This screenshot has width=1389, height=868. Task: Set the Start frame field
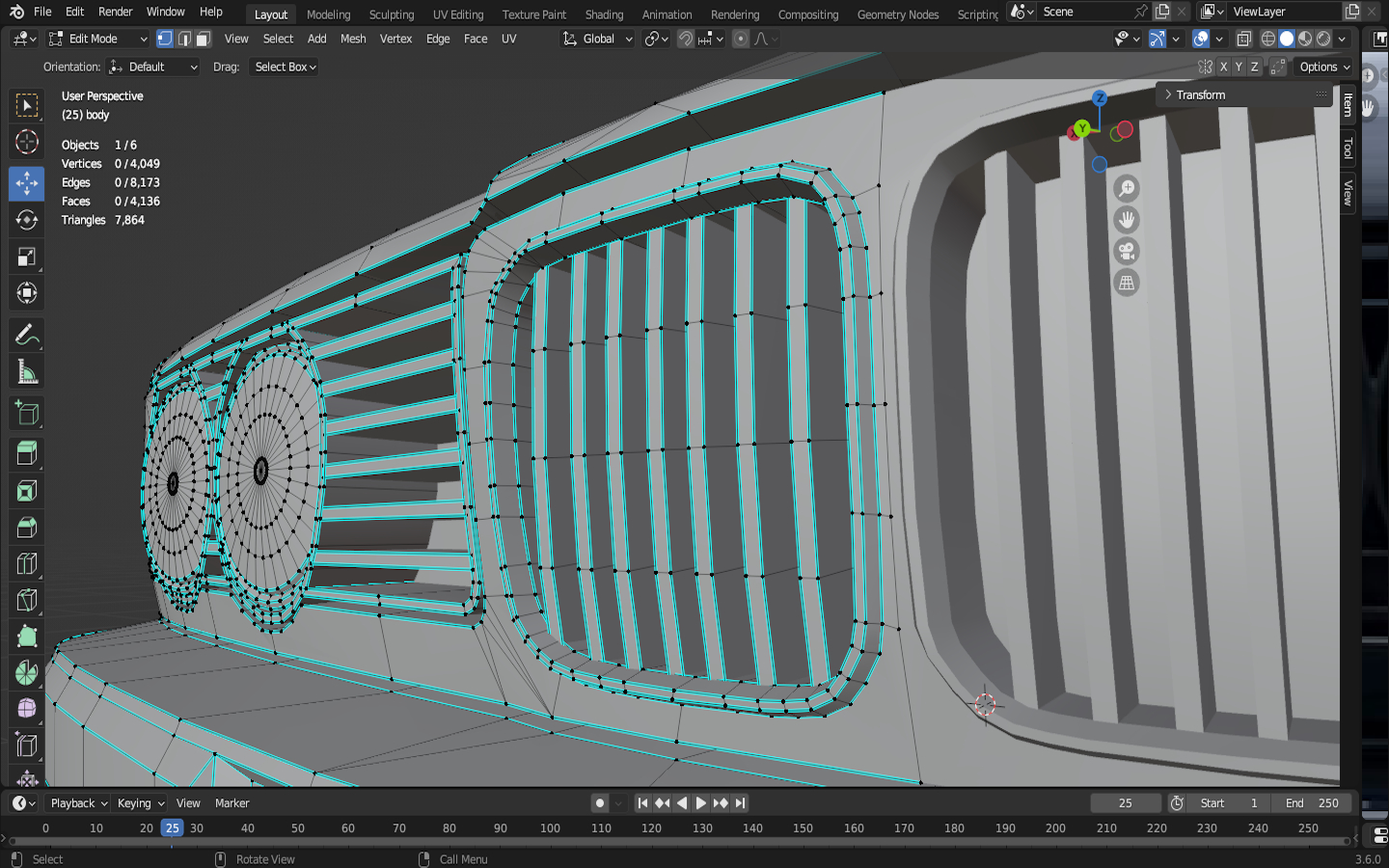point(1229,802)
